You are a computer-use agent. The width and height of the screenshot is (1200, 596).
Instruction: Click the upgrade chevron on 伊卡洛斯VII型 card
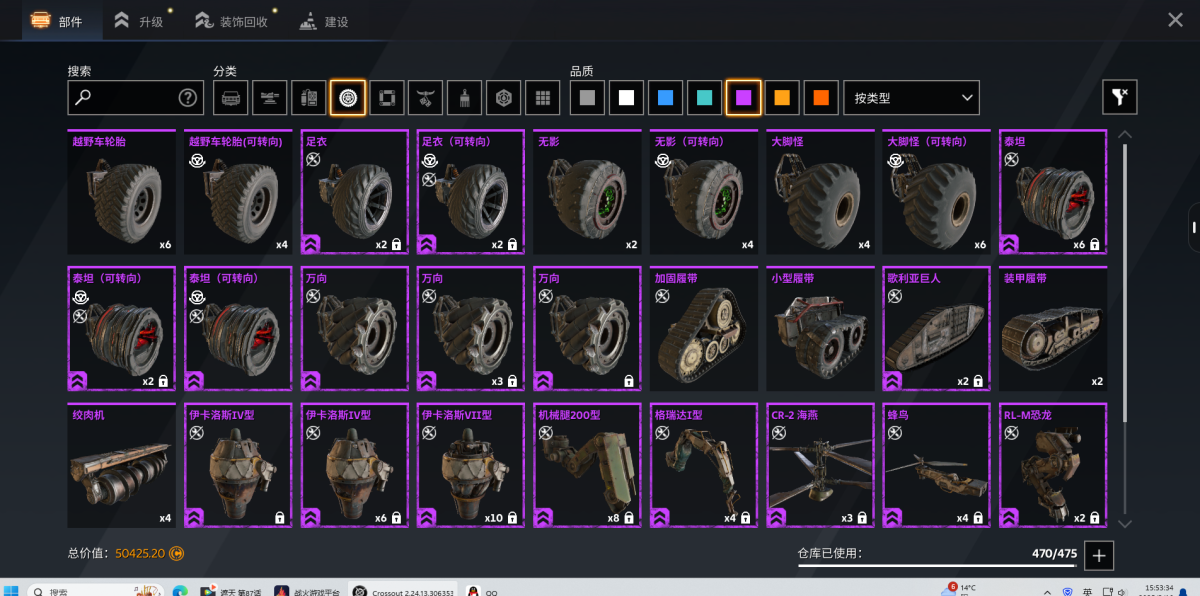tap(428, 517)
